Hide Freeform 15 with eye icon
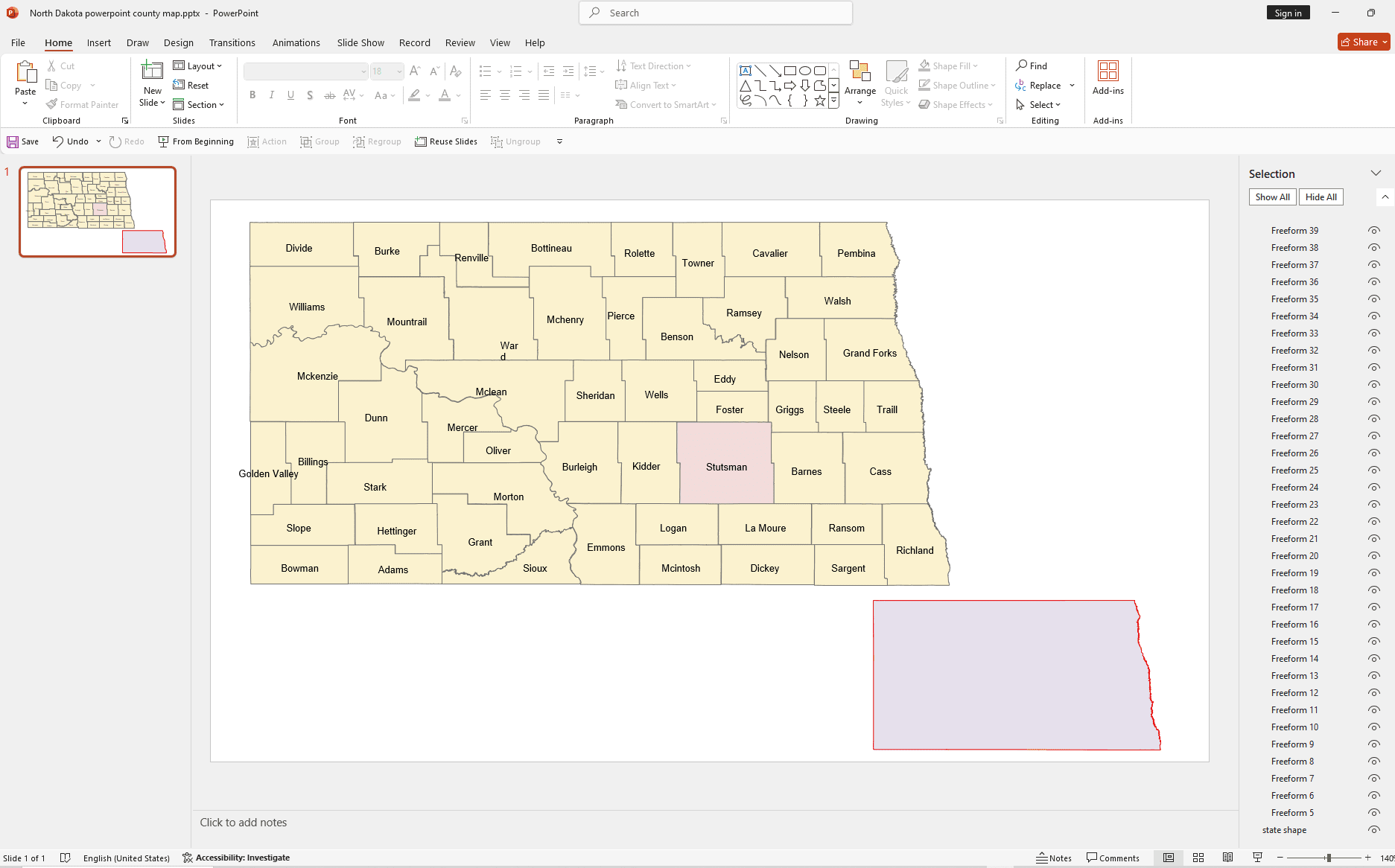This screenshot has width=1395, height=868. pos(1374,642)
